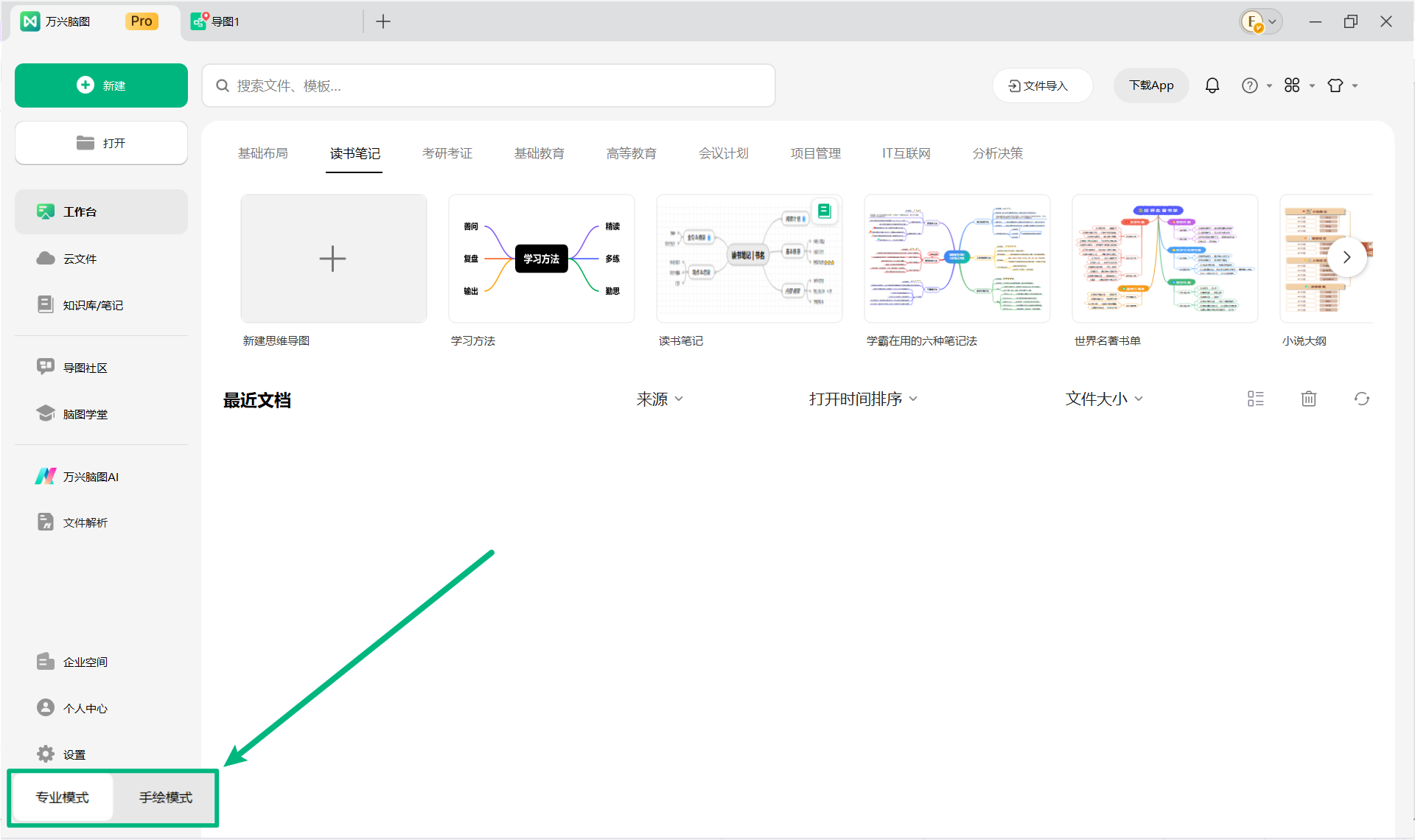Click the apps grid icon
This screenshot has height=840, width=1415.
pos(1292,85)
